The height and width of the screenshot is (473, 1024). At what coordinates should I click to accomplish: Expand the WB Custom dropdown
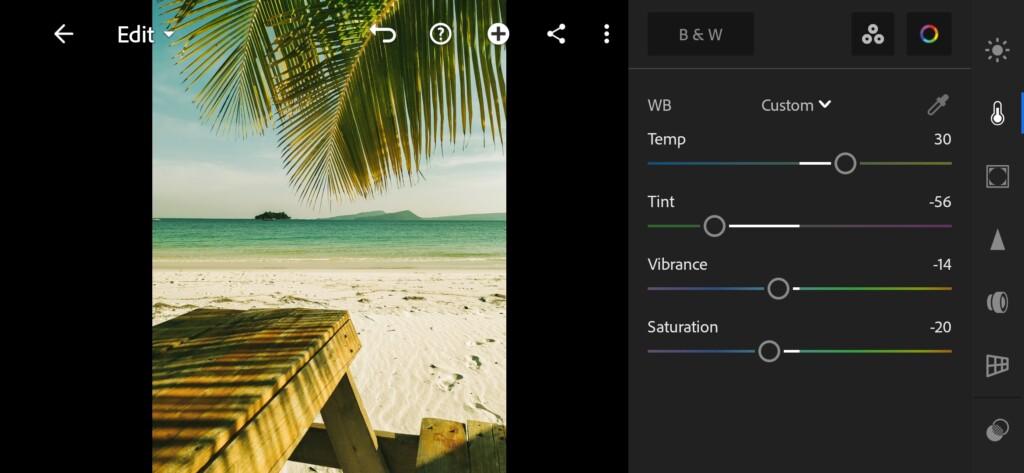click(x=796, y=105)
